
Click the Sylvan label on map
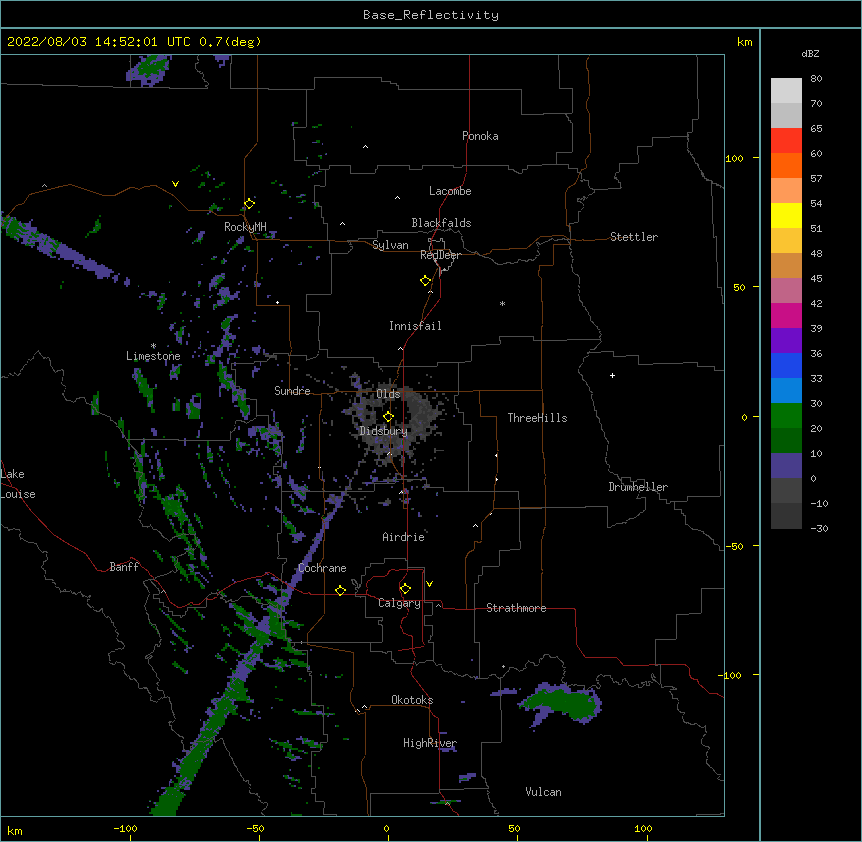[390, 245]
